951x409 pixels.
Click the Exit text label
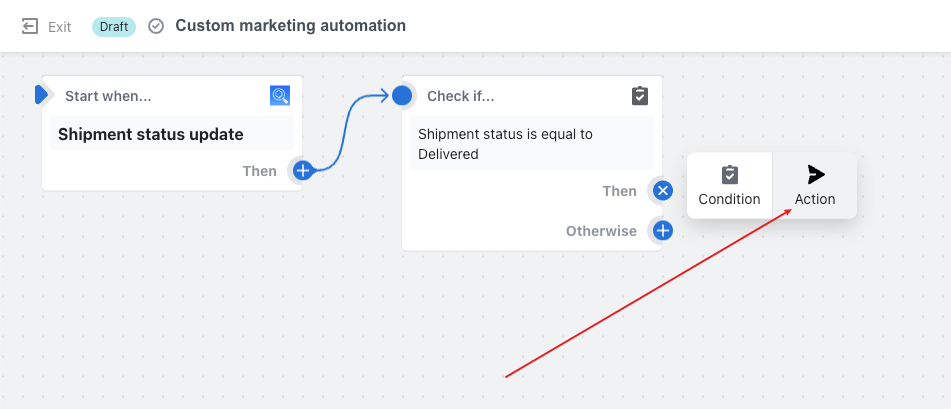coord(60,27)
